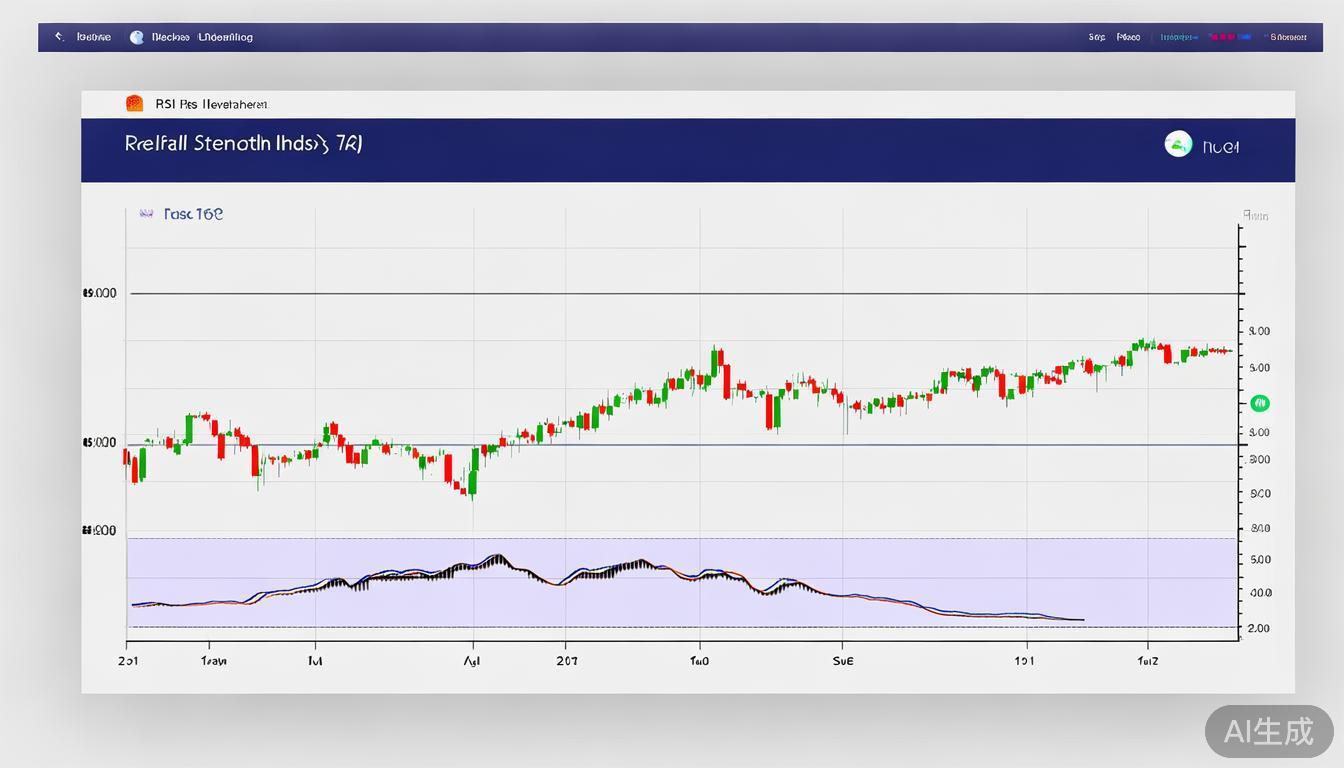This screenshot has height=768, width=1344.
Task: Click the green price marker on right axis
Action: [1259, 403]
